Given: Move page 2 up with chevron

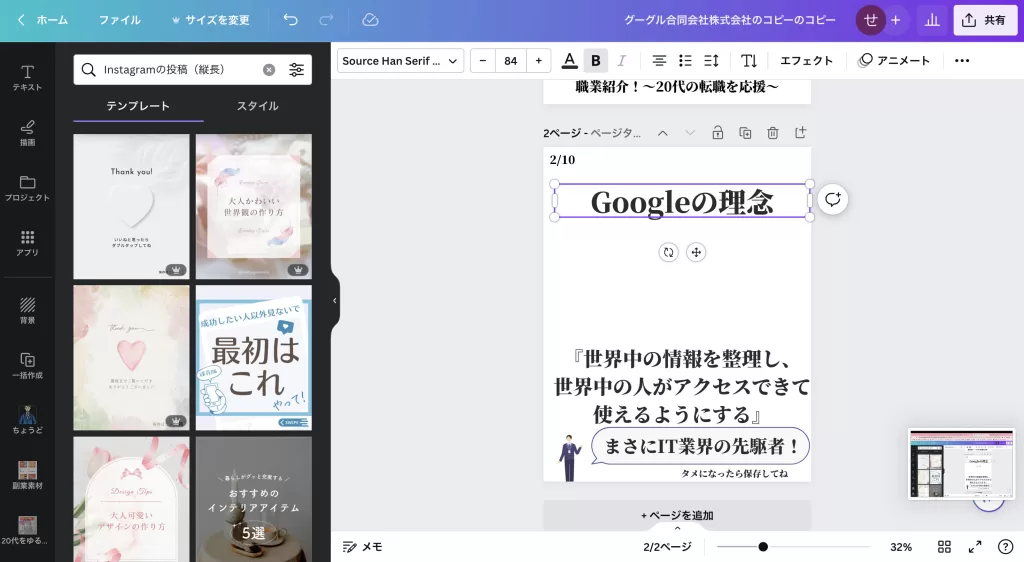Looking at the screenshot, I should 663,133.
